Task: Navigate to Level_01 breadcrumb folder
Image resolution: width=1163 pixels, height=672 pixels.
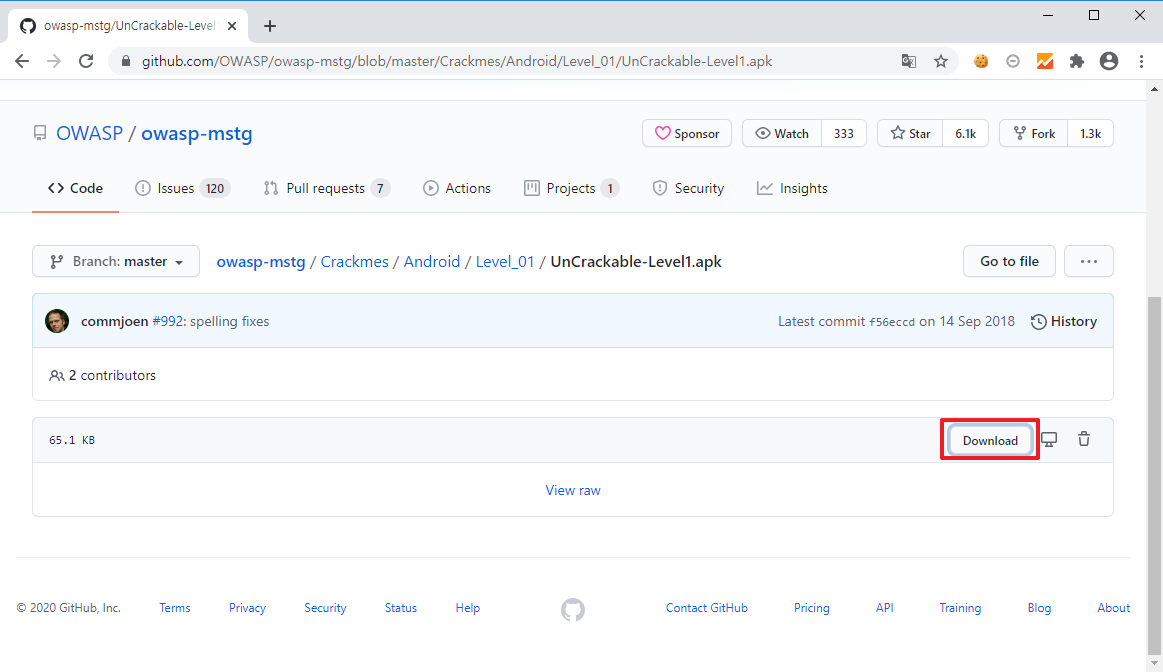Action: pyautogui.click(x=505, y=262)
